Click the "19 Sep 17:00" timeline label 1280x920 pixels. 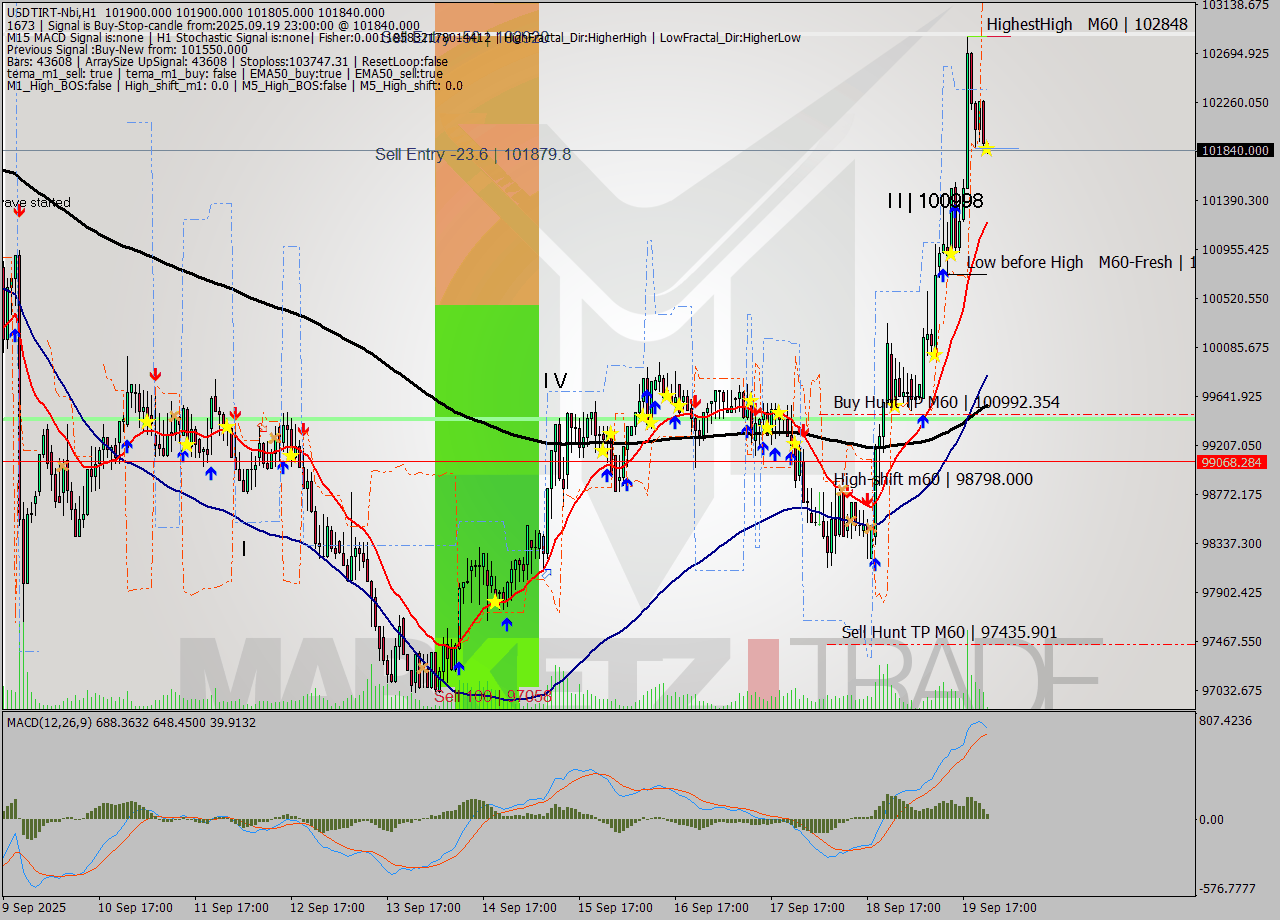999,907
